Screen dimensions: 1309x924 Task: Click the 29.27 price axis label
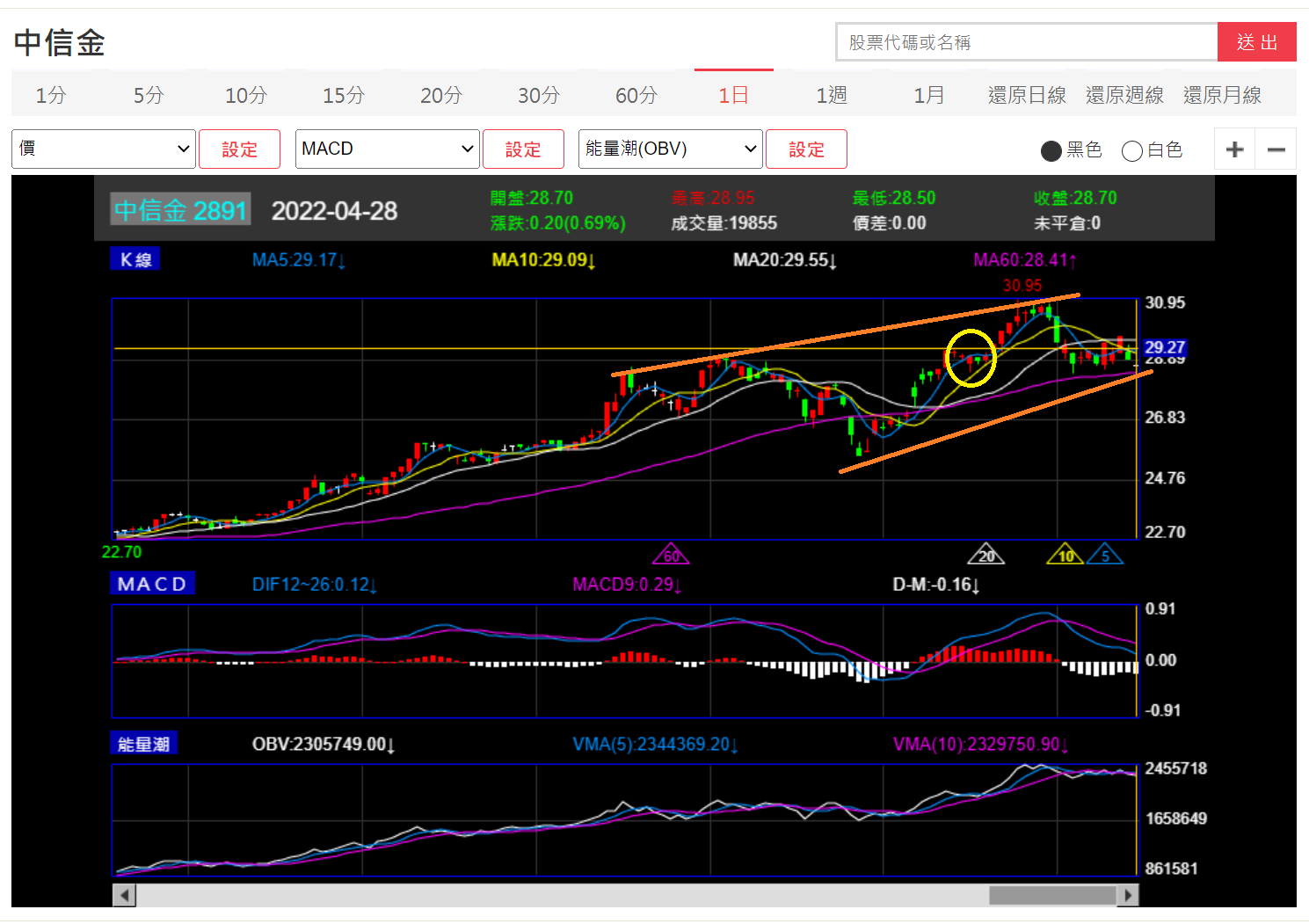click(x=1165, y=347)
